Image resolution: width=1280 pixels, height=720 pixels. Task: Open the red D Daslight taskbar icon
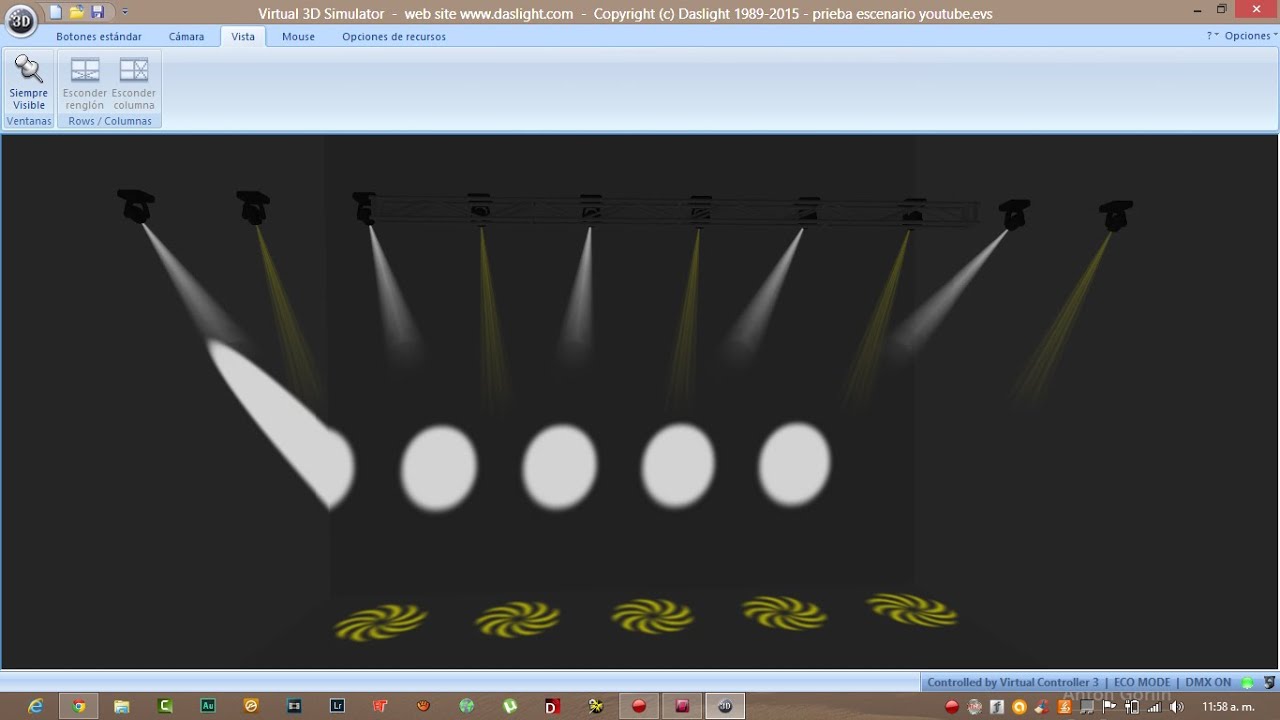552,706
